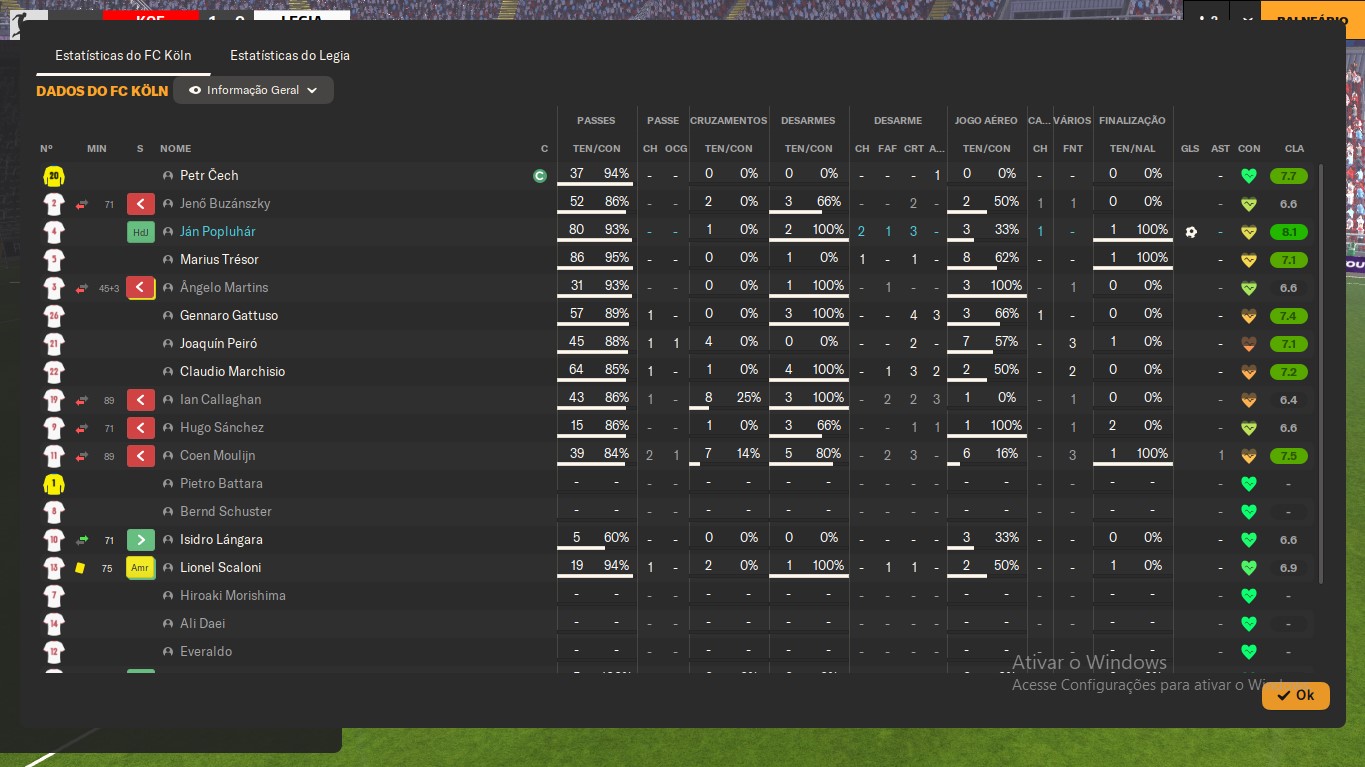Click Hiroaki Morishima player name

[x=233, y=595]
